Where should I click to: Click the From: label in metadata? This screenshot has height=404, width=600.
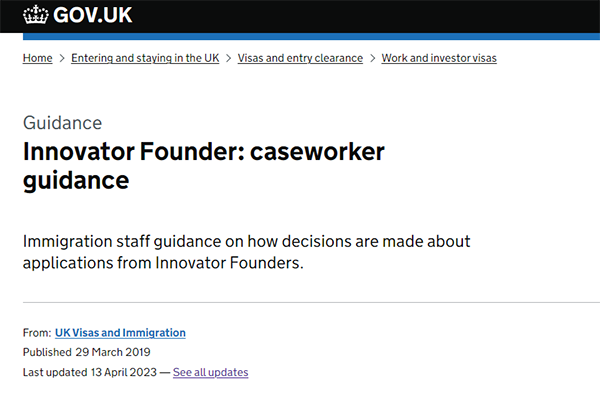[37, 333]
